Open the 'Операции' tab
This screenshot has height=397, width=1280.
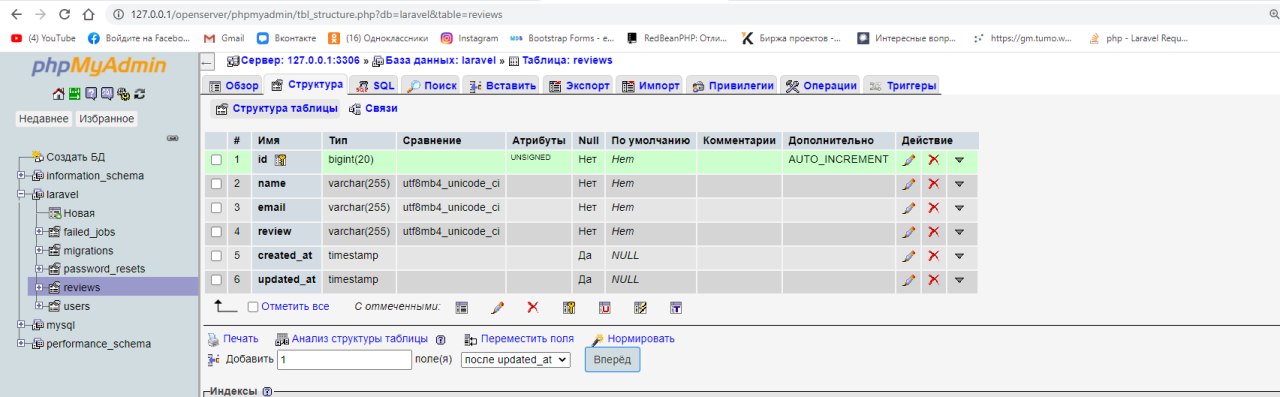821,86
